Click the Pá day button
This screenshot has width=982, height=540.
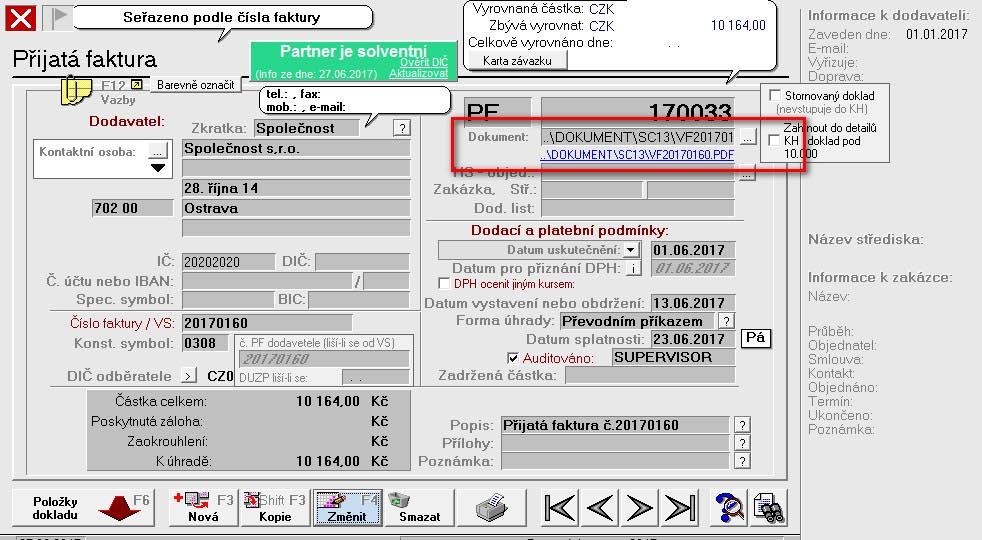[756, 338]
